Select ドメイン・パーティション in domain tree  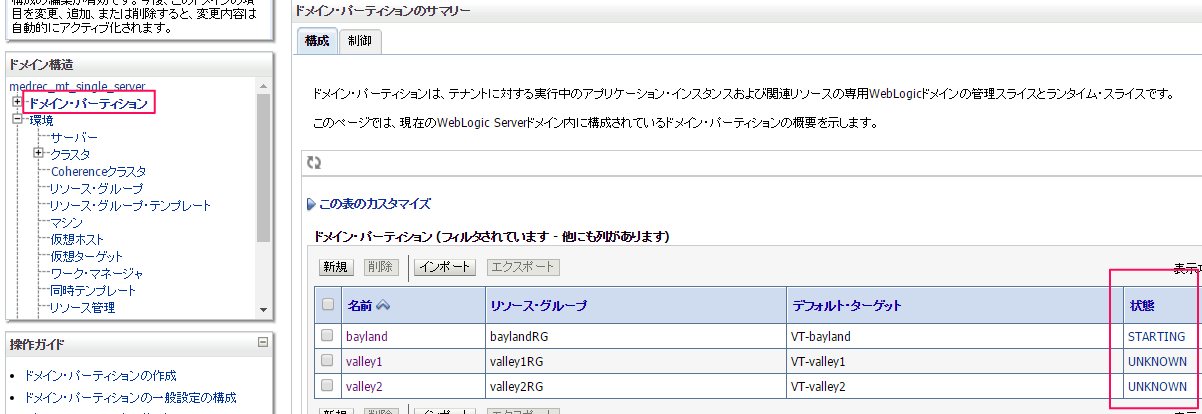pos(88,103)
